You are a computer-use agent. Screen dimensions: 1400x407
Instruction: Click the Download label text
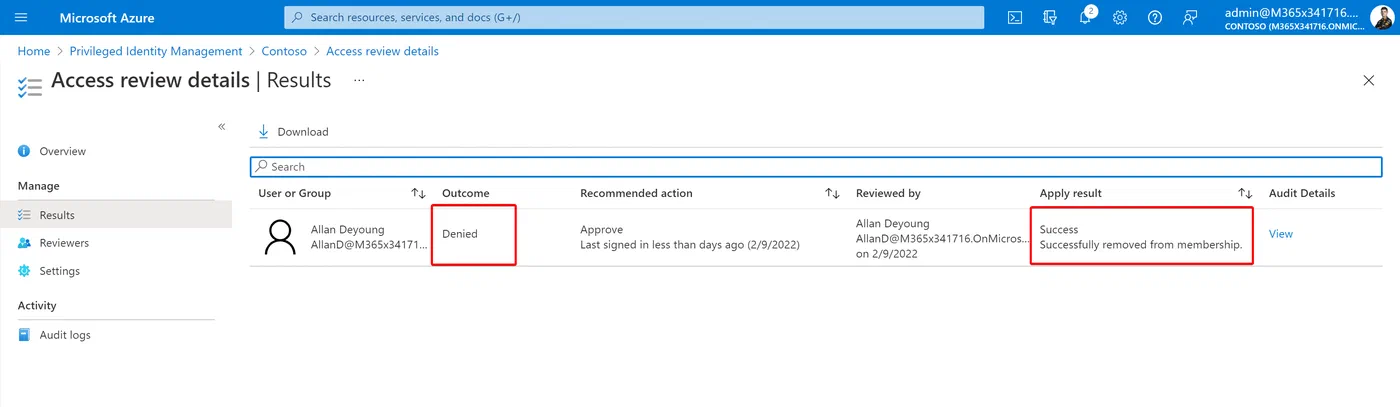tap(303, 132)
